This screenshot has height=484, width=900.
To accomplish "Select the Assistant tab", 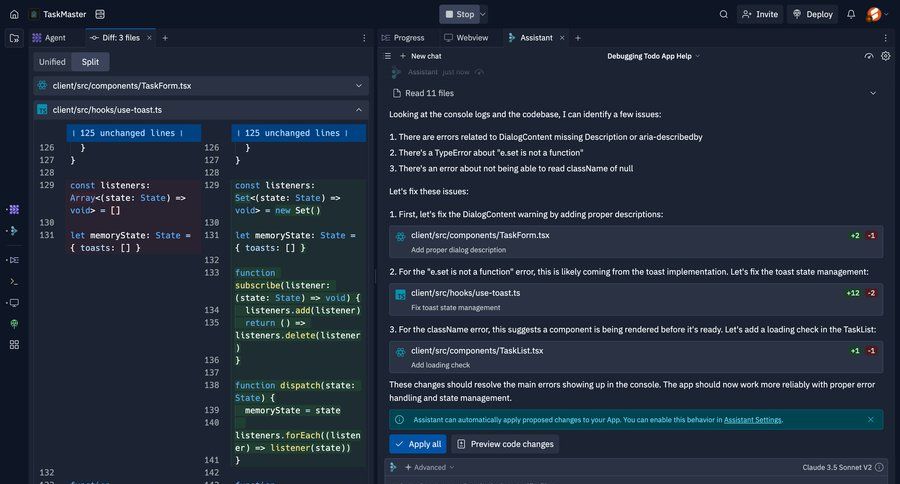I will point(530,38).
